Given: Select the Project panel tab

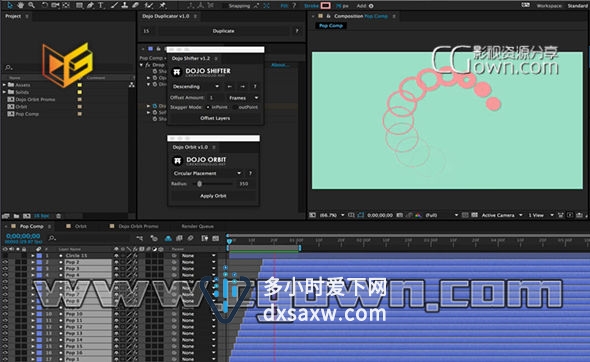Looking at the screenshot, I should (x=13, y=16).
